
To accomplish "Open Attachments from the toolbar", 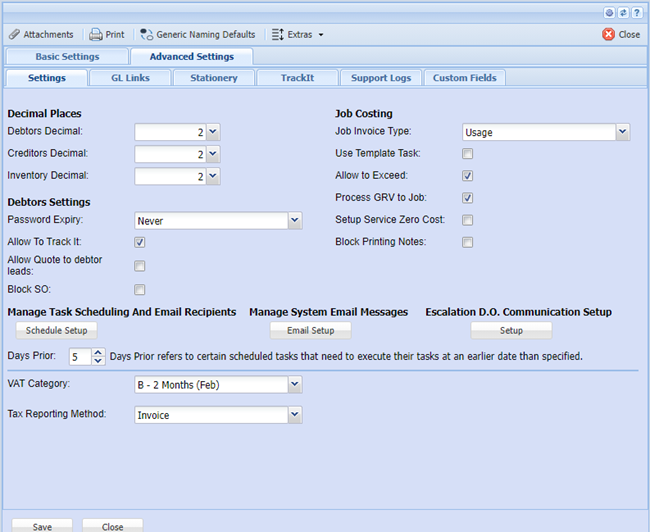I will click(40, 34).
